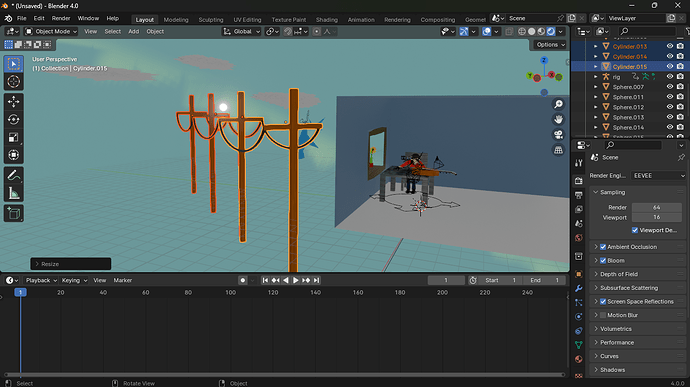Open the Global orientation dropdown
The image size is (690, 387).
[x=242, y=32]
